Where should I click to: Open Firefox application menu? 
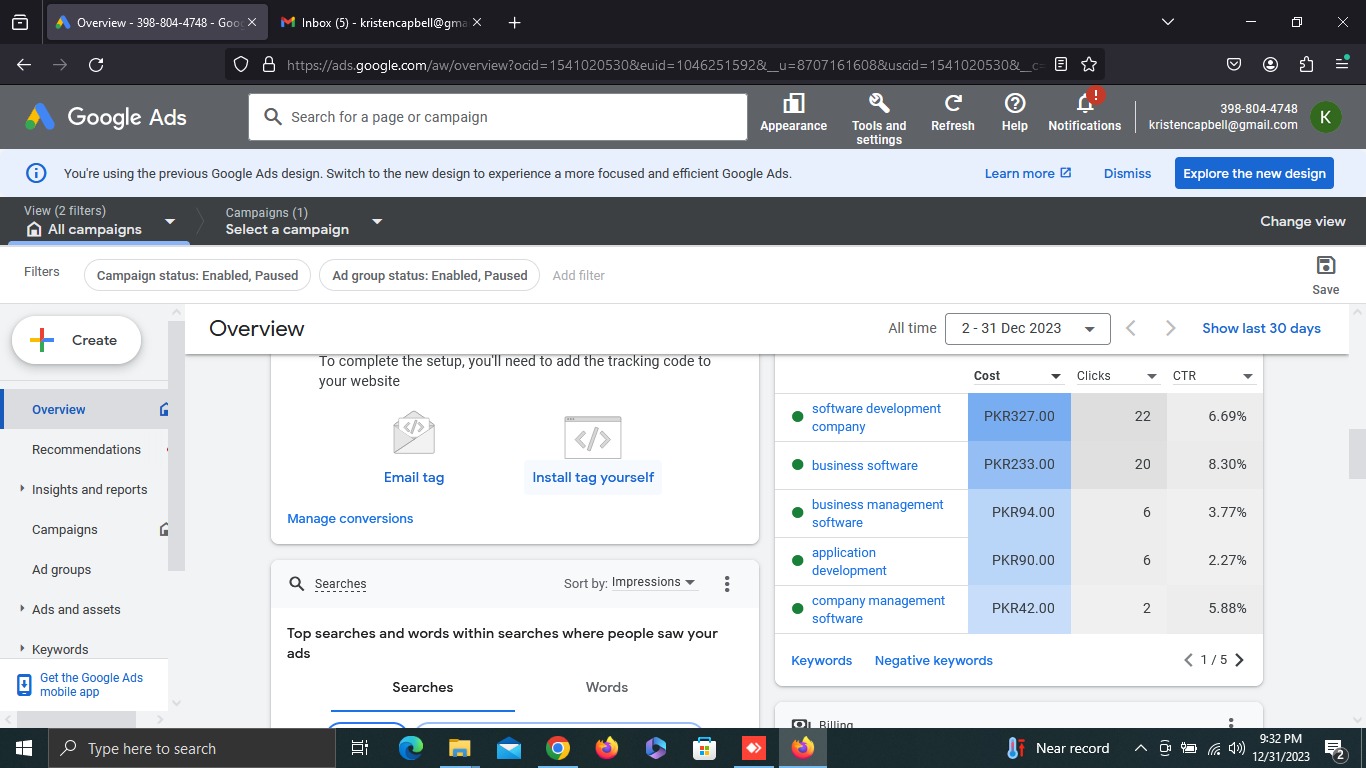(x=1342, y=64)
